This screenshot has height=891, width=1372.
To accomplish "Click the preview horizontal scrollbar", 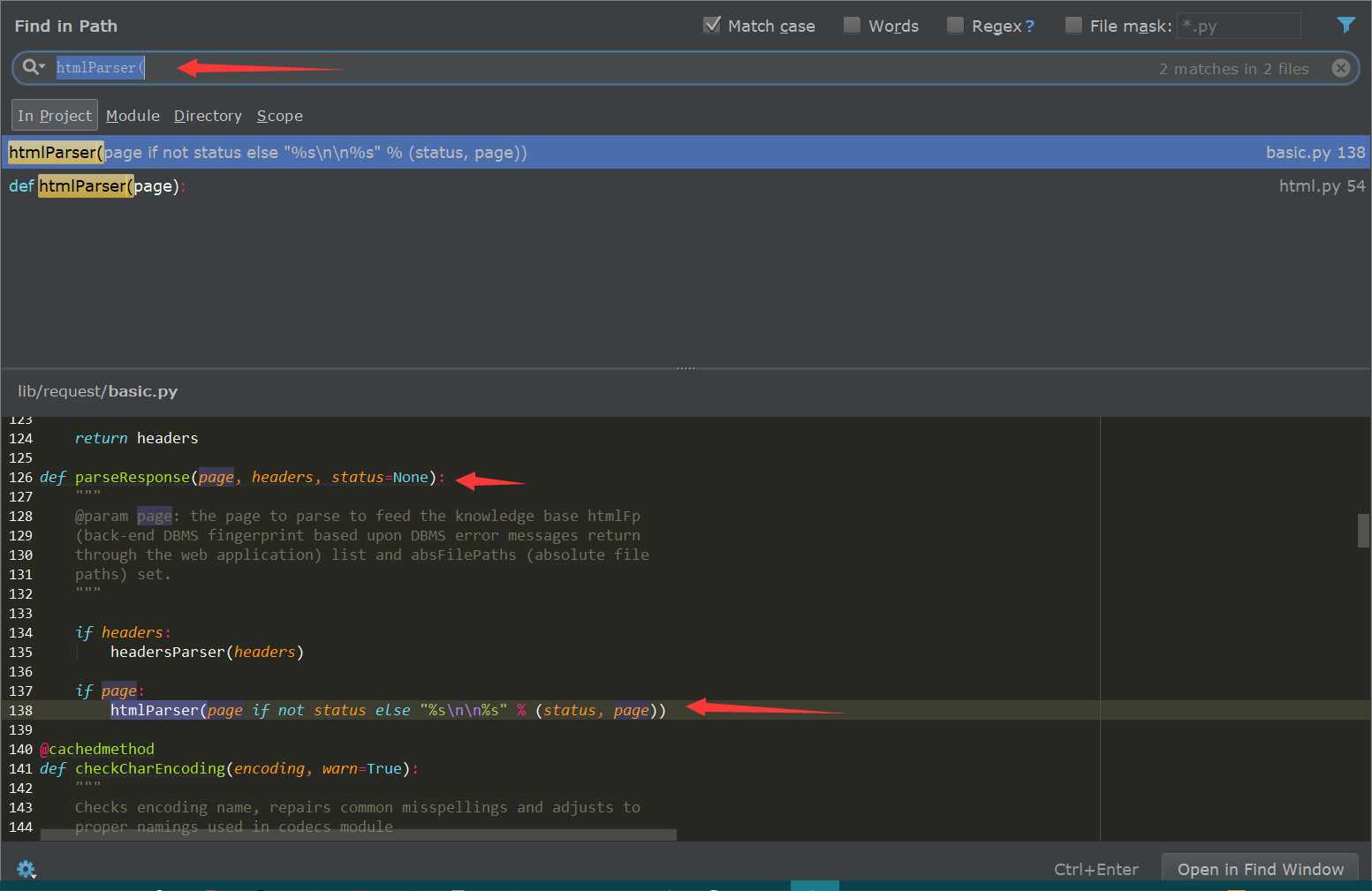I will coord(359,834).
